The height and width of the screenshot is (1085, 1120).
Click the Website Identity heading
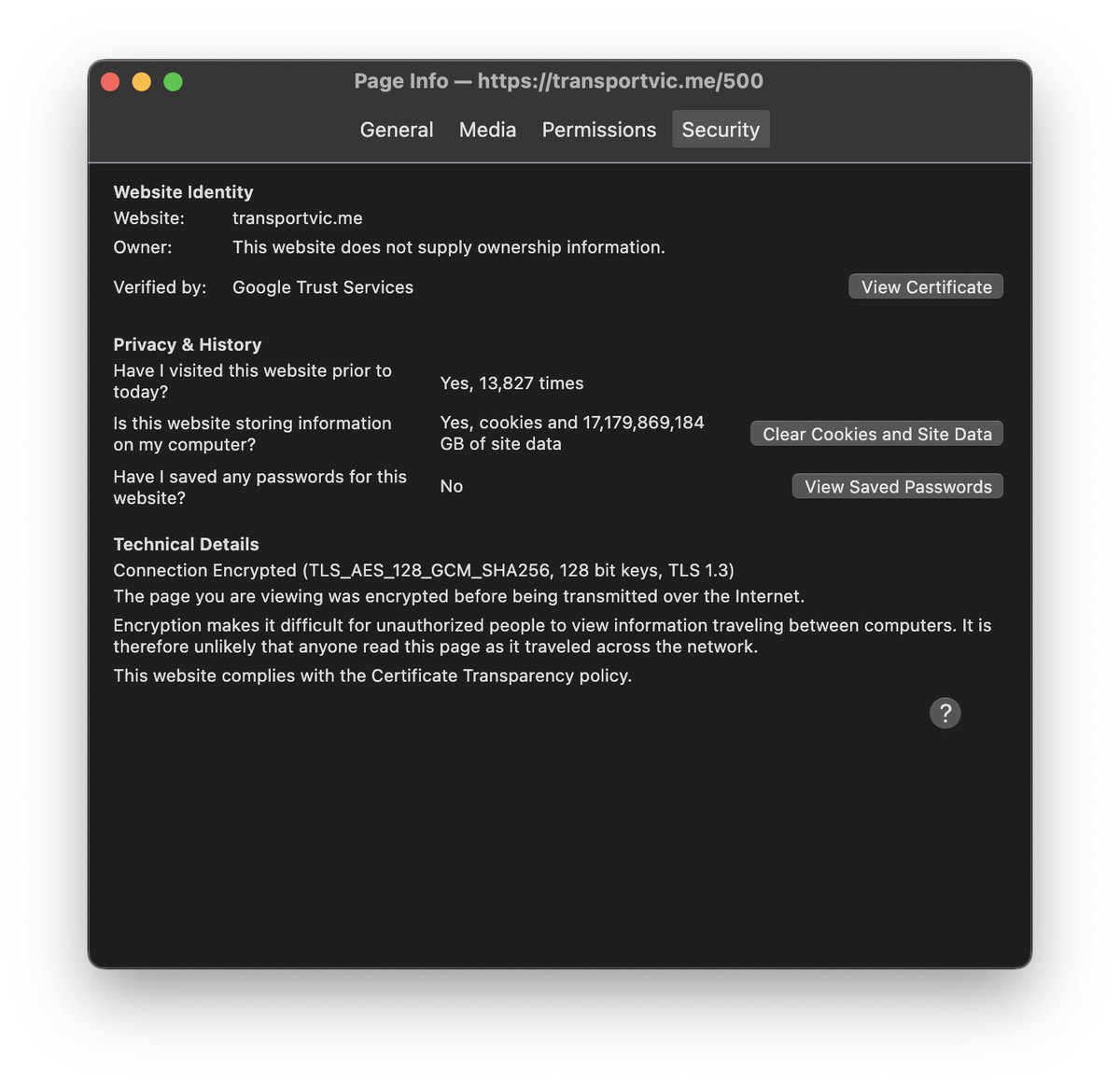[x=183, y=192]
